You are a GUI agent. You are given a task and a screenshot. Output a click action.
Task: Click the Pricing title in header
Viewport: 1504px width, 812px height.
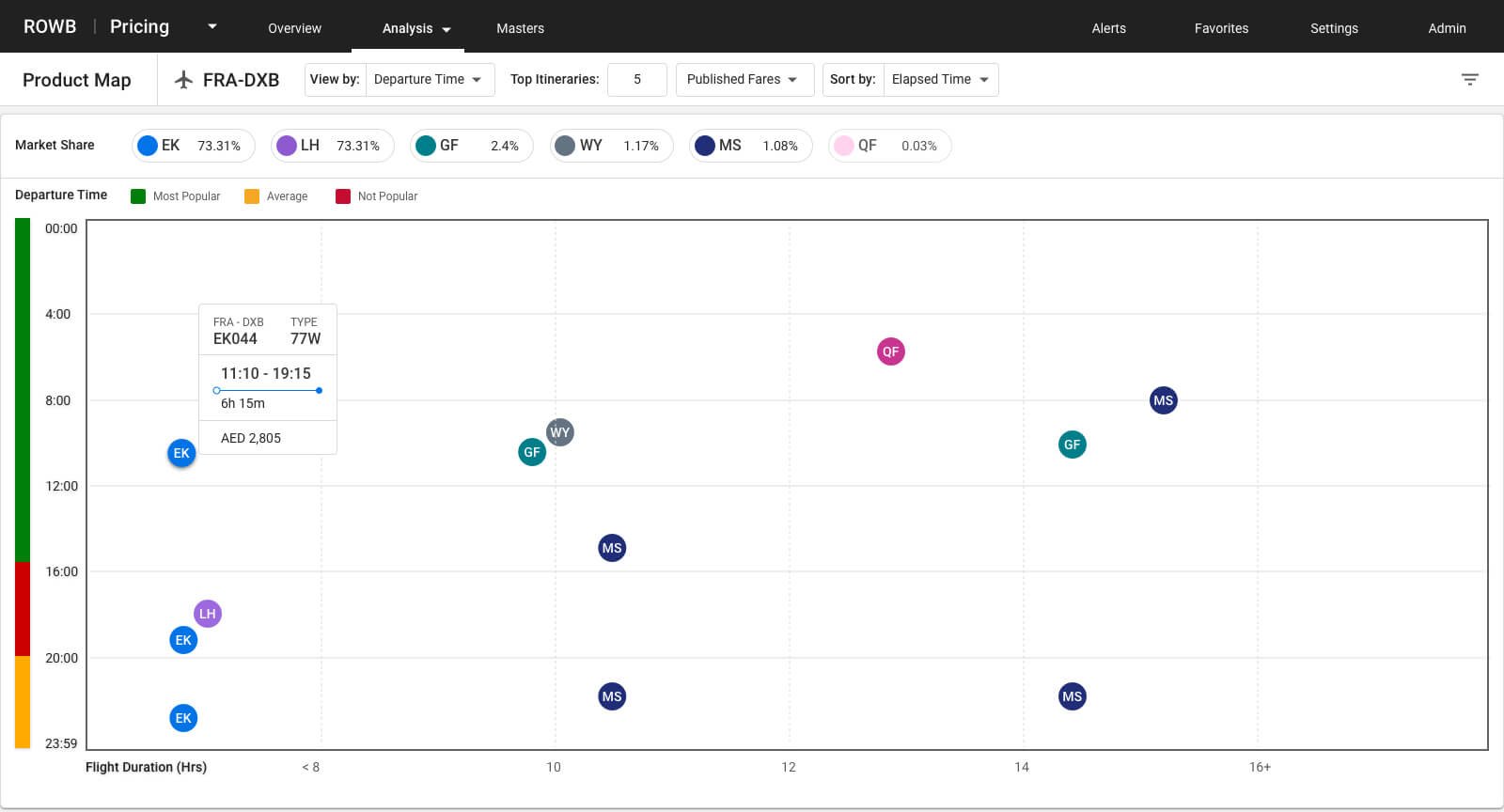tap(139, 26)
